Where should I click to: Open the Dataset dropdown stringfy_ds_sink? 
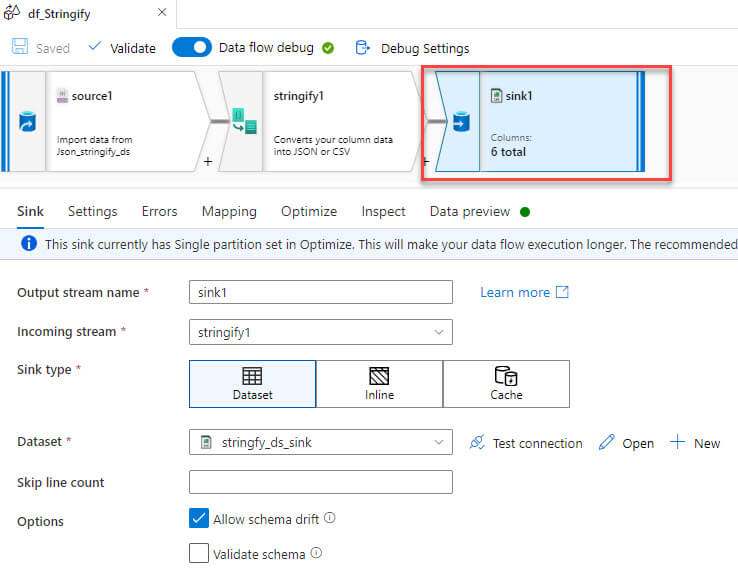click(x=439, y=442)
